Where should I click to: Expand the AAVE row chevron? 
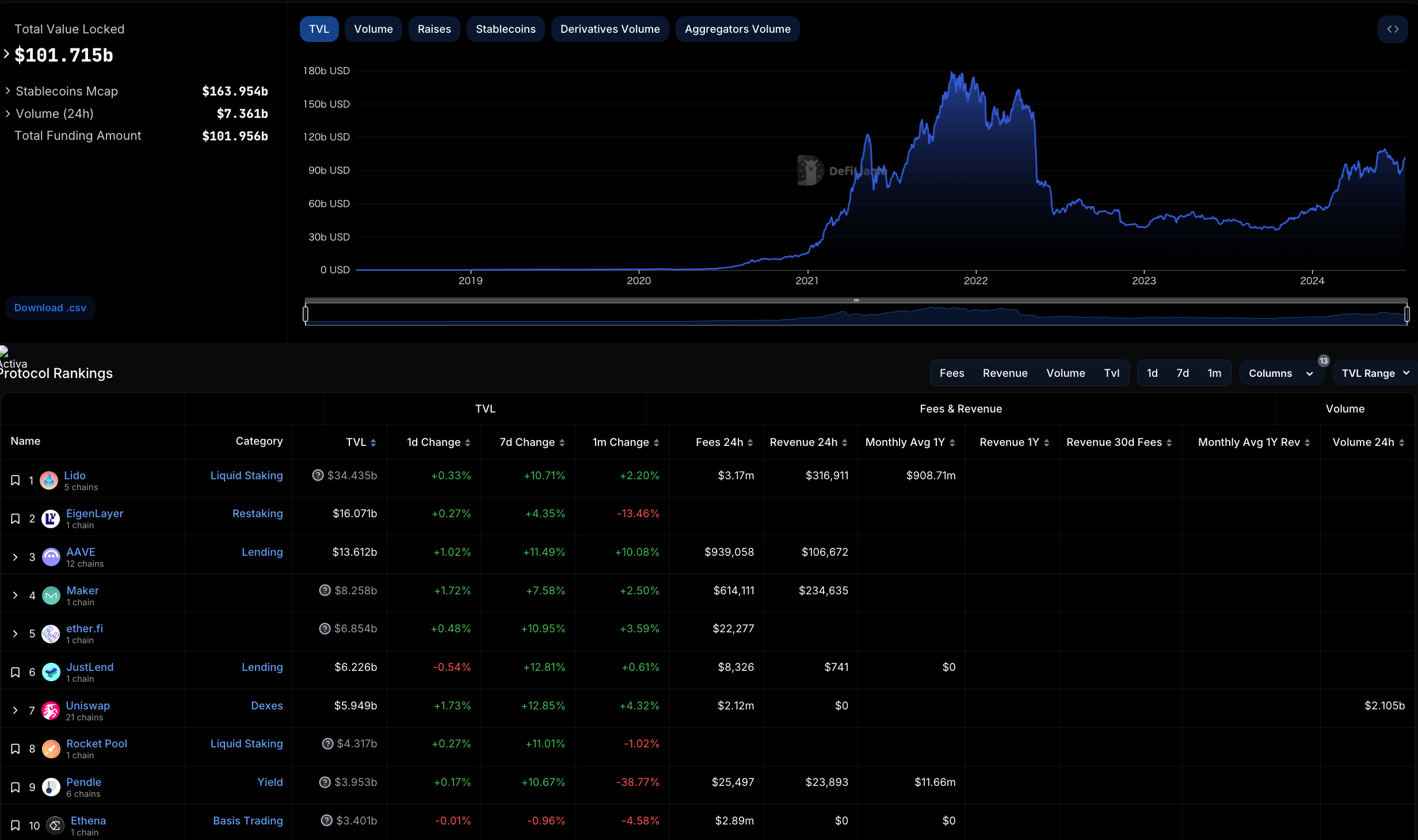click(x=16, y=557)
